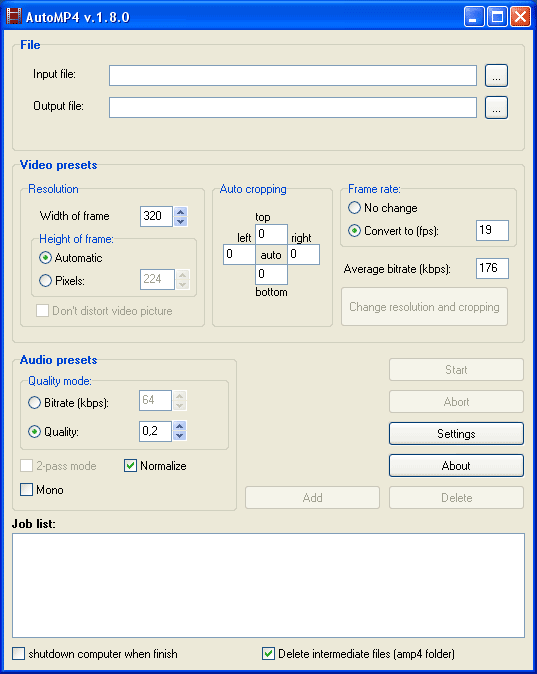Image resolution: width=537 pixels, height=674 pixels.
Task: Click the Convert to fps value field
Action: [492, 230]
